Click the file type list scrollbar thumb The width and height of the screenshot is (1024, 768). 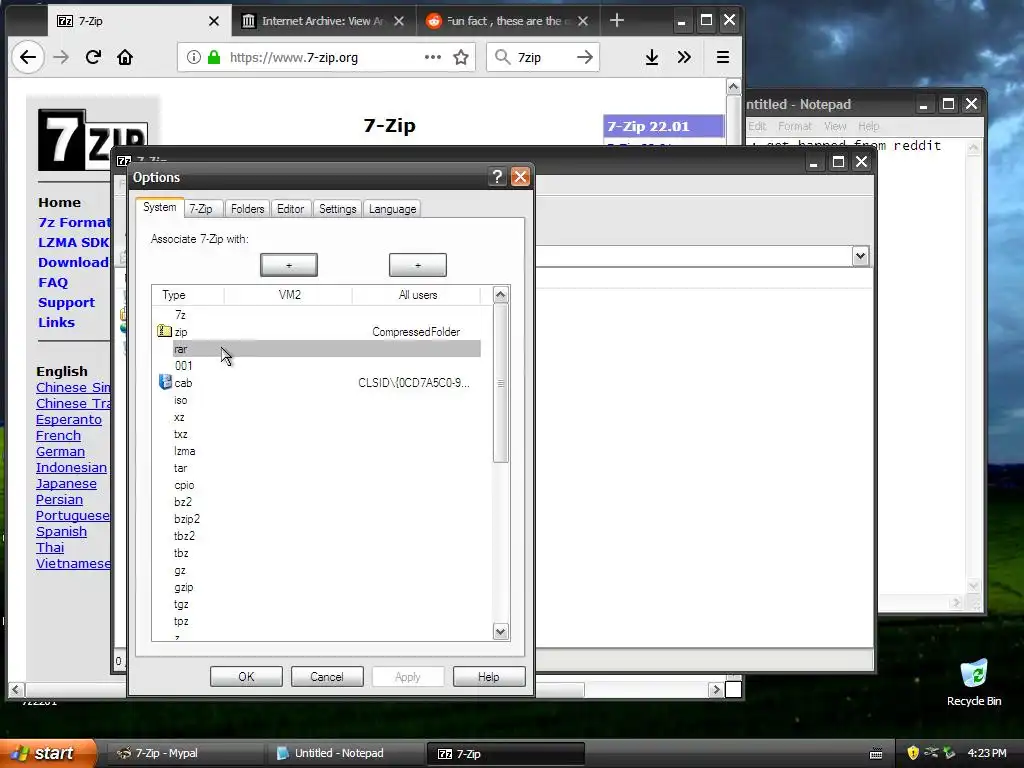(x=500, y=383)
